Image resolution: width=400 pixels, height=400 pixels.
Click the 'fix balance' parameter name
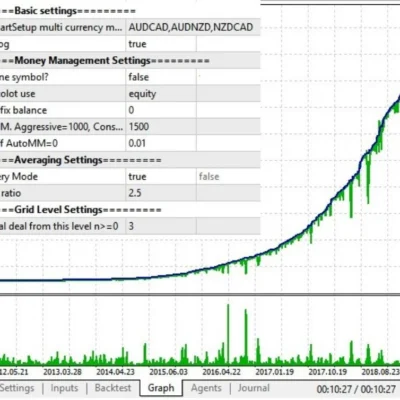point(23,110)
